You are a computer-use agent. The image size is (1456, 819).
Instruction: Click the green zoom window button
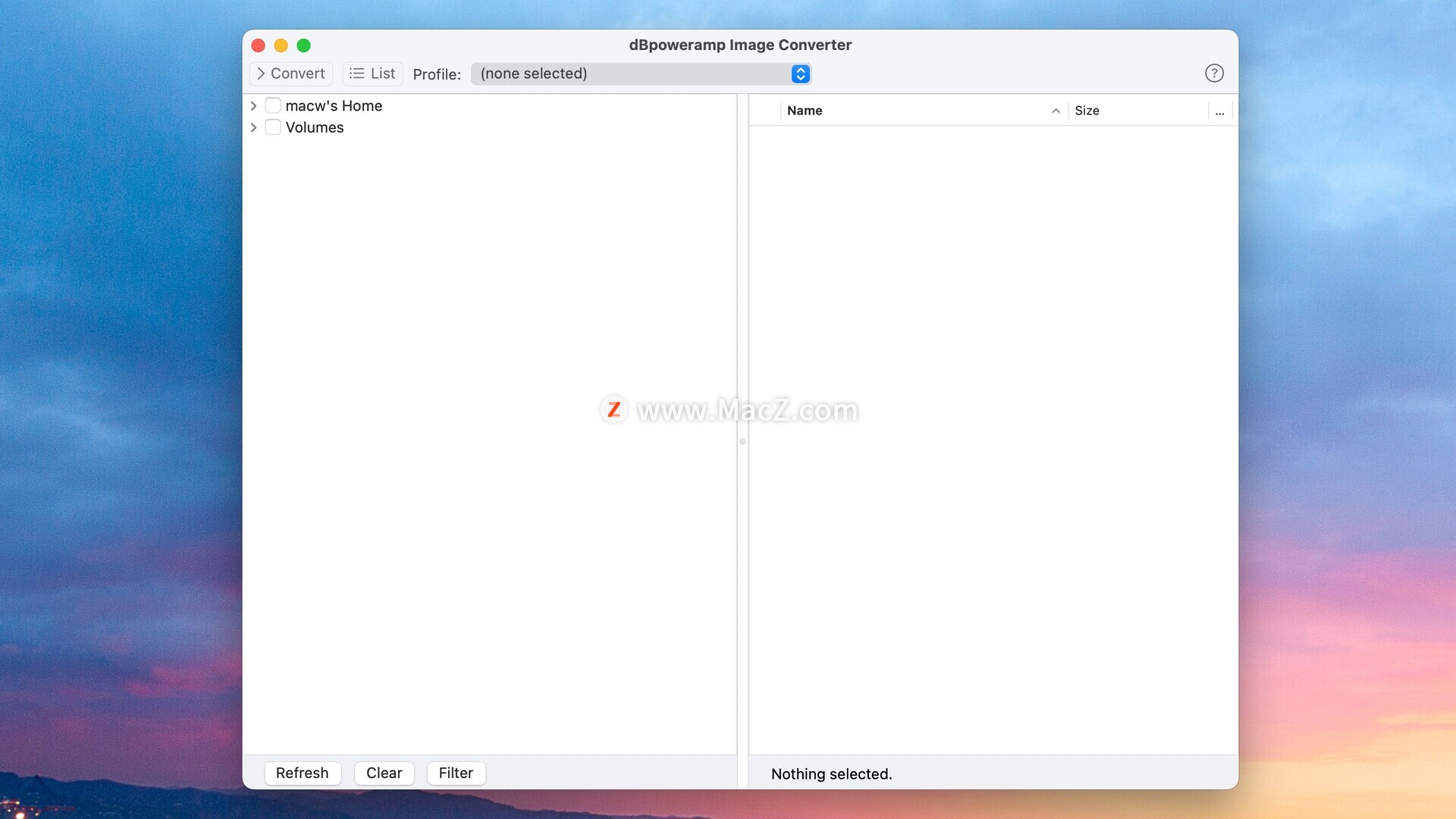pyautogui.click(x=303, y=45)
